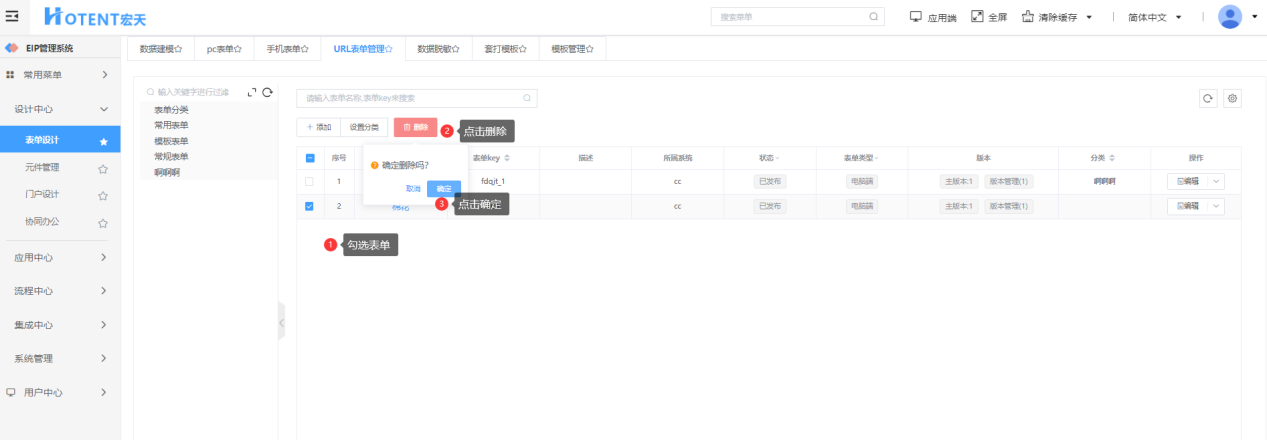
Task: Click the red 删除 button
Action: (415, 127)
